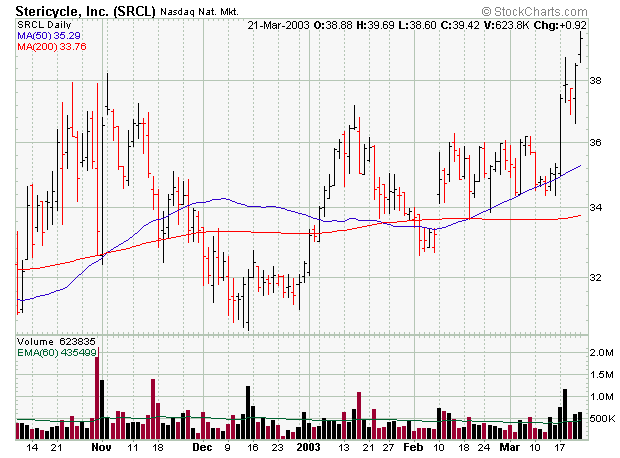Image resolution: width=620 pixels, height=458 pixels.
Task: Click the 11 date label after Nov
Action: click(132, 447)
